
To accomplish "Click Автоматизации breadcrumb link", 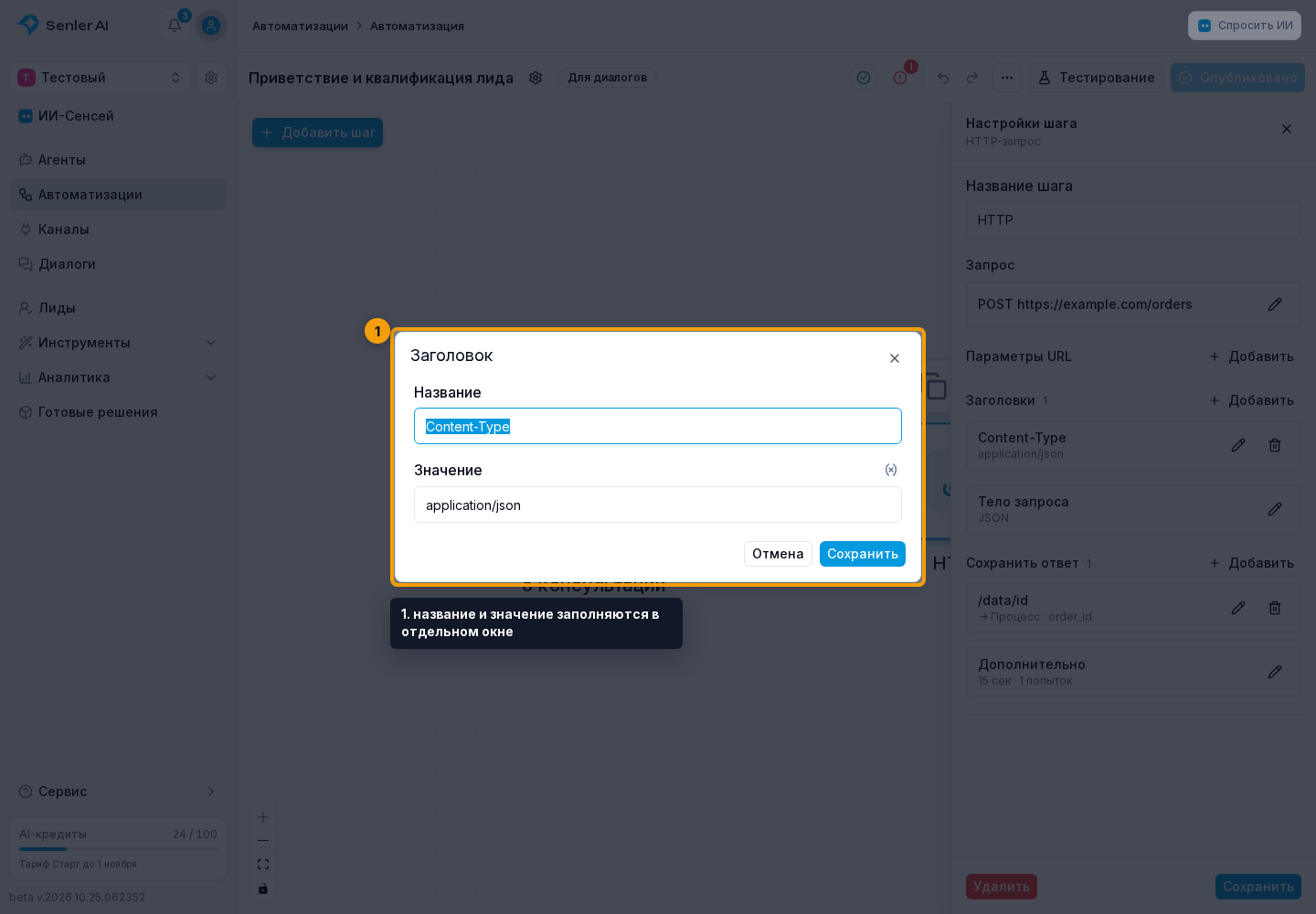I will 300,26.
